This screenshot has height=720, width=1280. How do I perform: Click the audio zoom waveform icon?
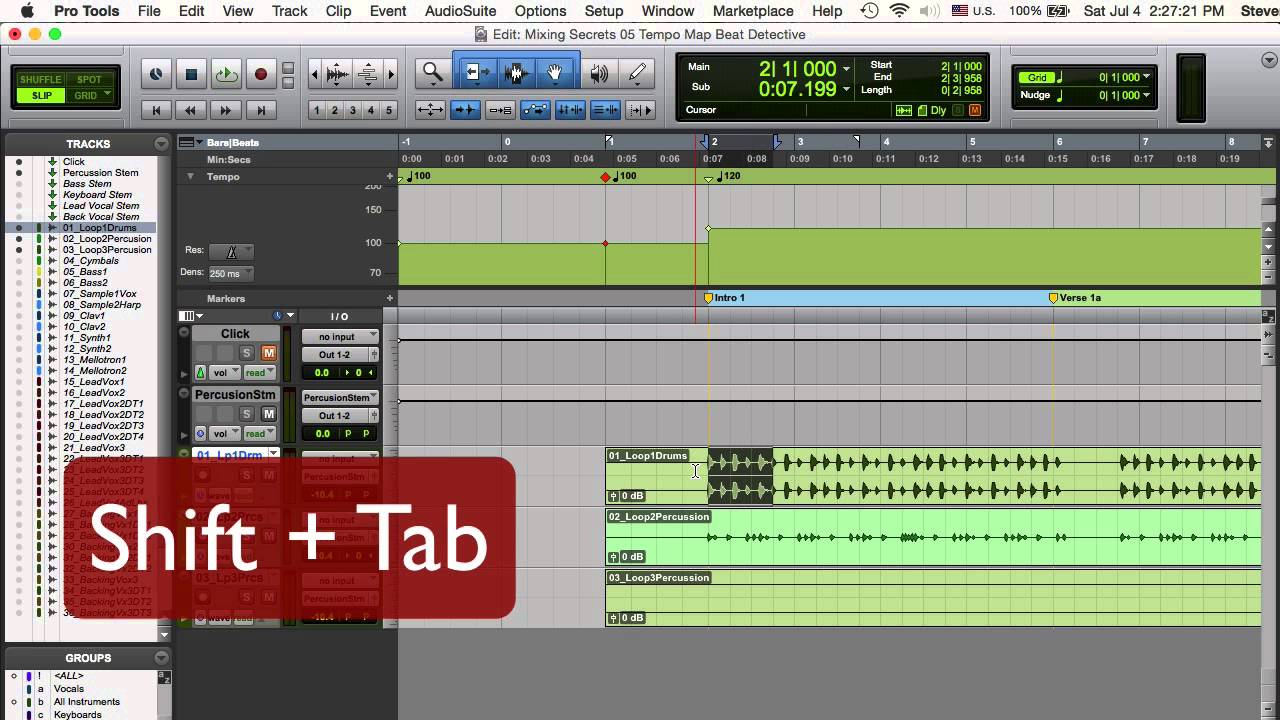338,74
